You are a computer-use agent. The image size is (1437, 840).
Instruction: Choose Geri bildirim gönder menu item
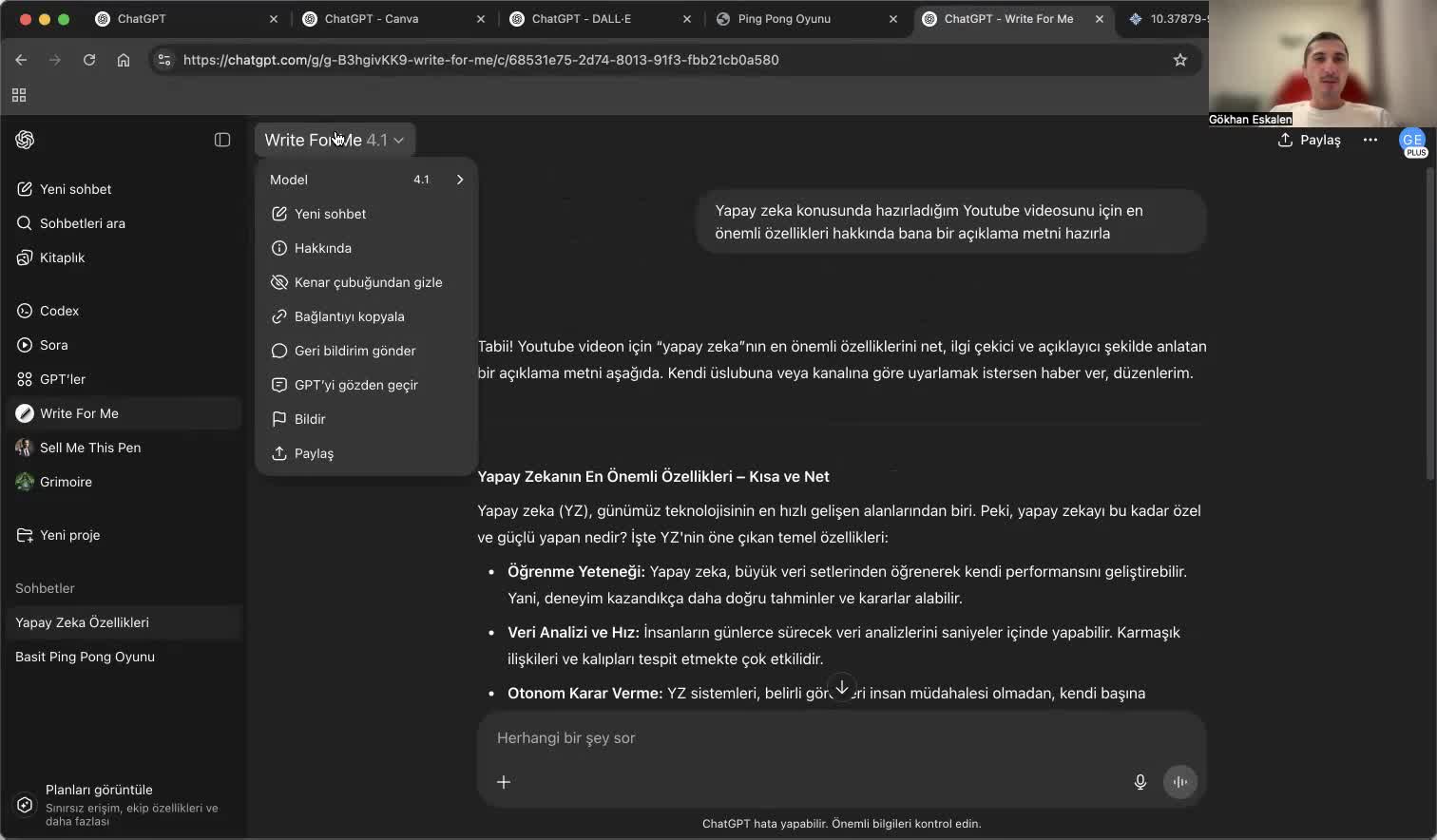(366, 351)
